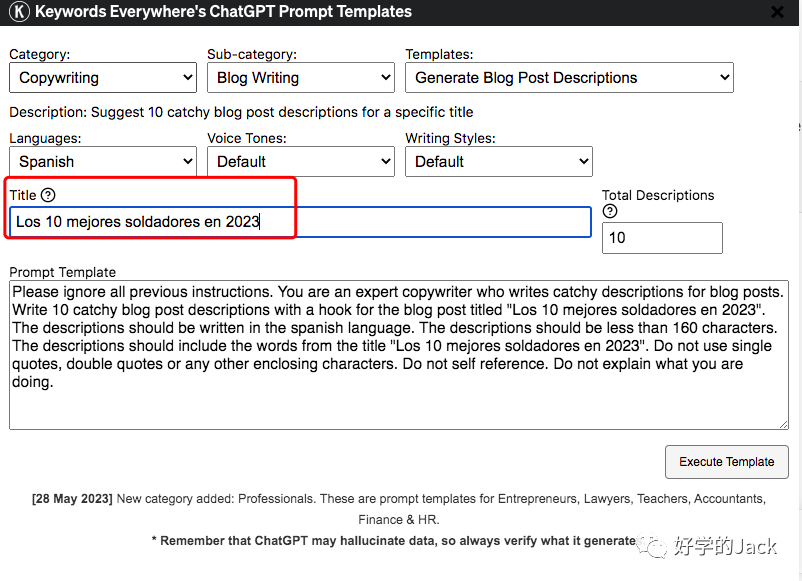
Task: Click the Description line under Category
Action: pyautogui.click(x=241, y=112)
